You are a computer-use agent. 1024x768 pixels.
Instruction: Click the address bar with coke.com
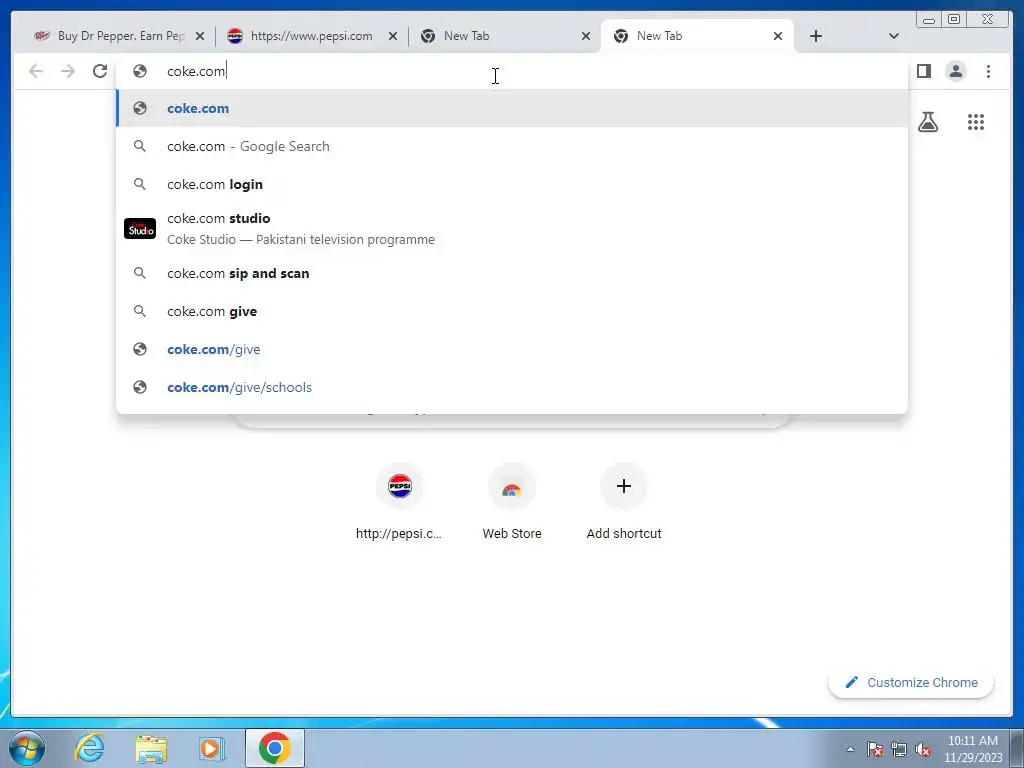click(x=511, y=71)
